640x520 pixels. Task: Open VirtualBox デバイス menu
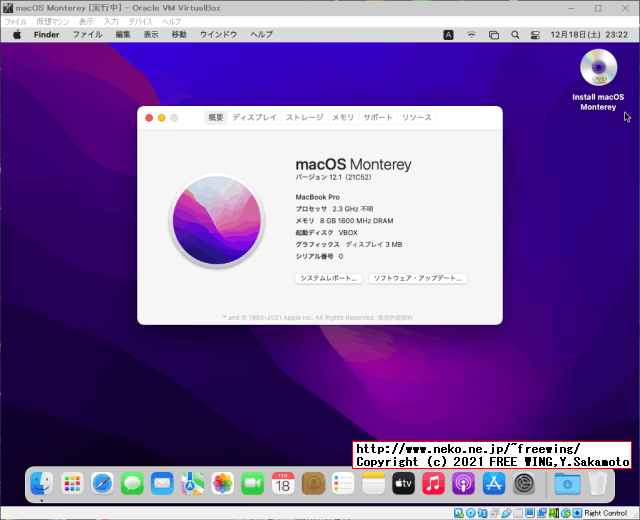pyautogui.click(x=140, y=22)
